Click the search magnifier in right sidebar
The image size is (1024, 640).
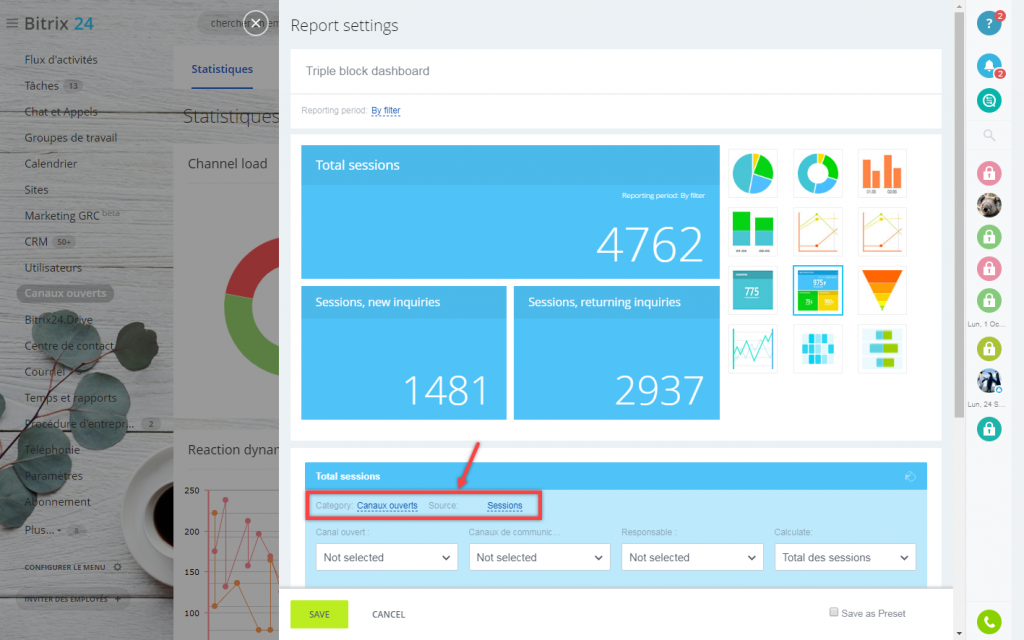[989, 135]
